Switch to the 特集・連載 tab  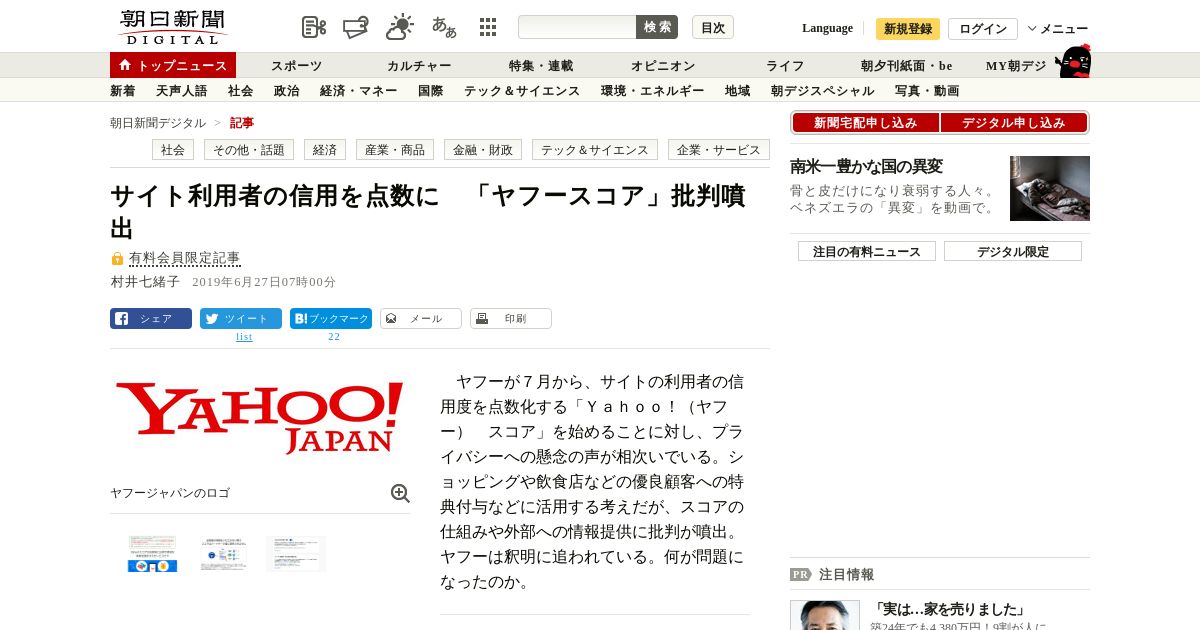[541, 65]
